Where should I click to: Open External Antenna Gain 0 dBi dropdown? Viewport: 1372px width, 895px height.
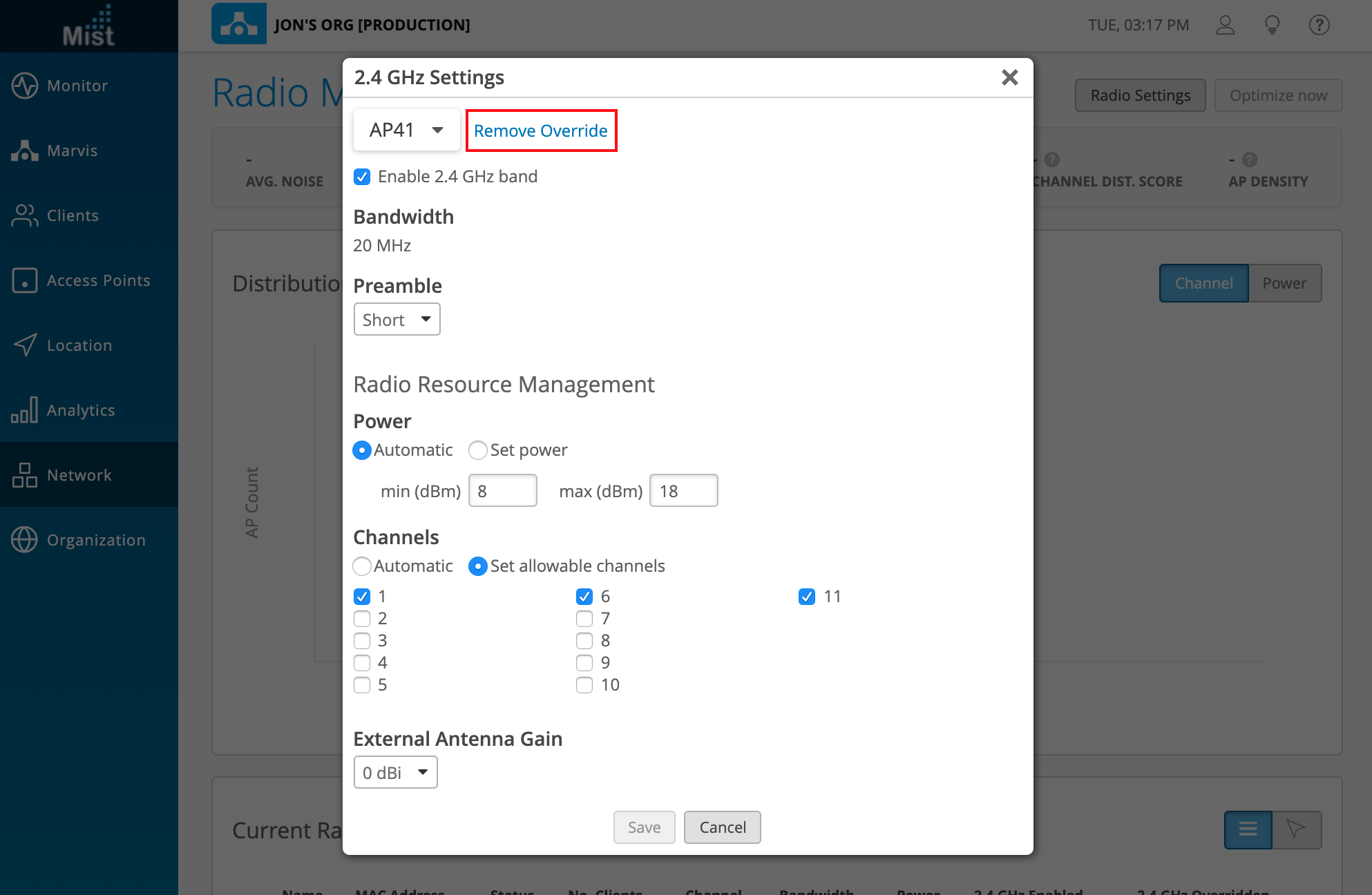tap(395, 772)
